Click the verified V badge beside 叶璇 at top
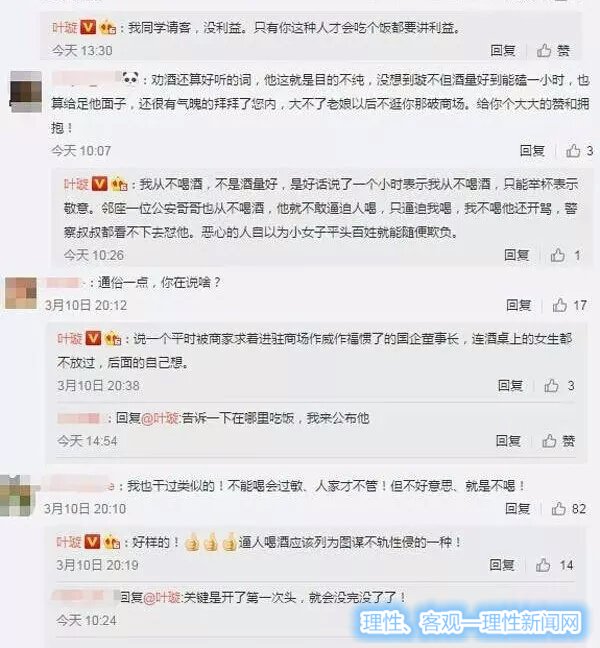 click(88, 27)
